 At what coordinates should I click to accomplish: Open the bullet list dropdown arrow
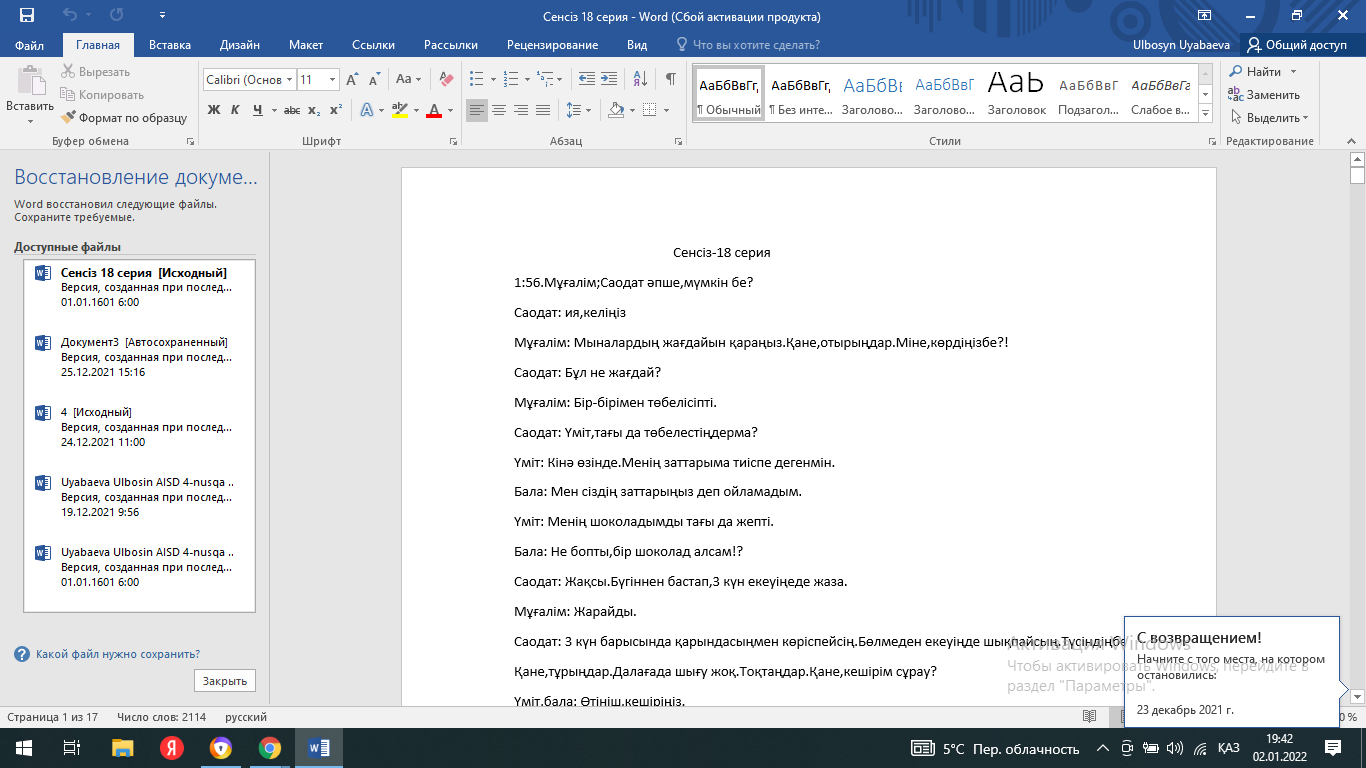492,79
